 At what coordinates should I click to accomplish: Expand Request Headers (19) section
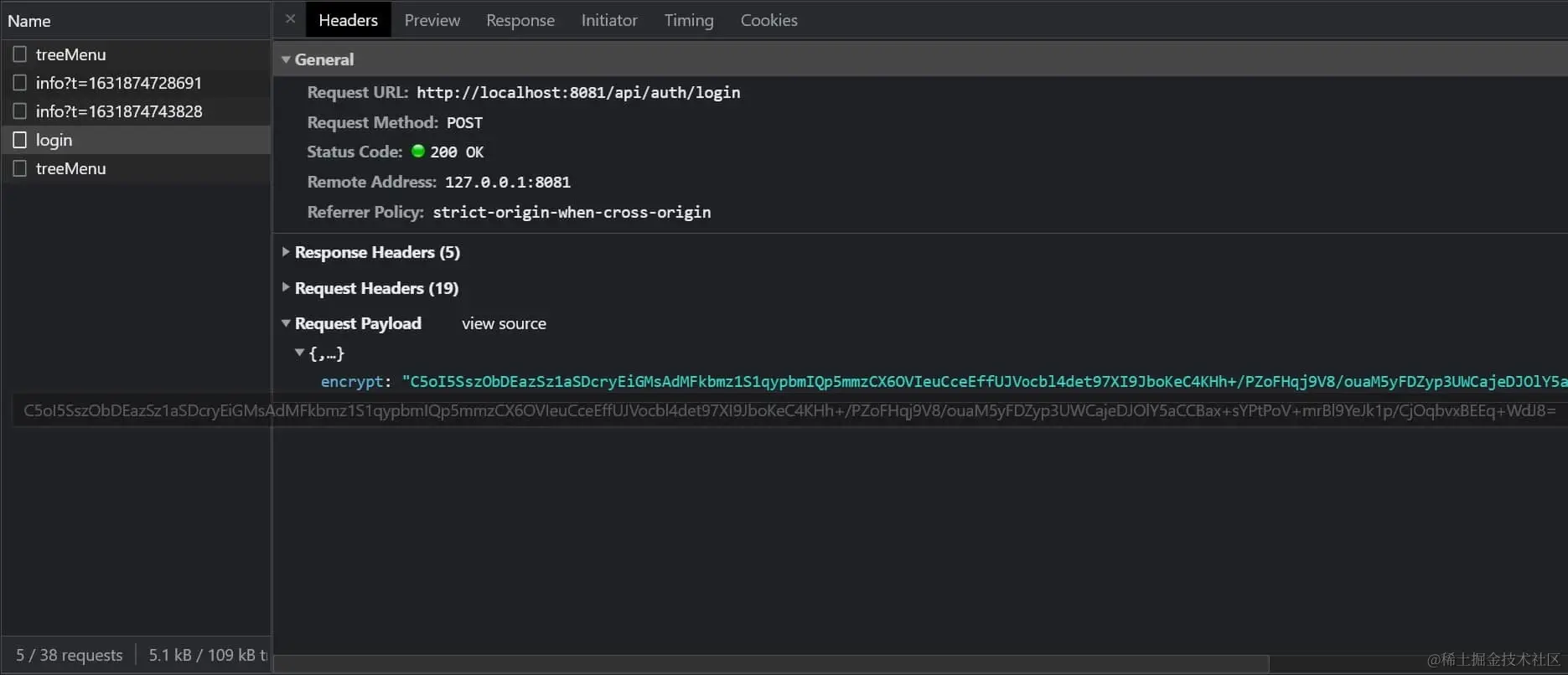(286, 288)
